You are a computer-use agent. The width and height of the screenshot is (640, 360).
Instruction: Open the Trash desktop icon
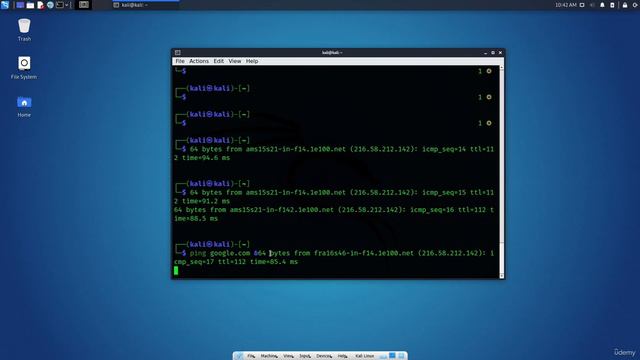coord(24,30)
